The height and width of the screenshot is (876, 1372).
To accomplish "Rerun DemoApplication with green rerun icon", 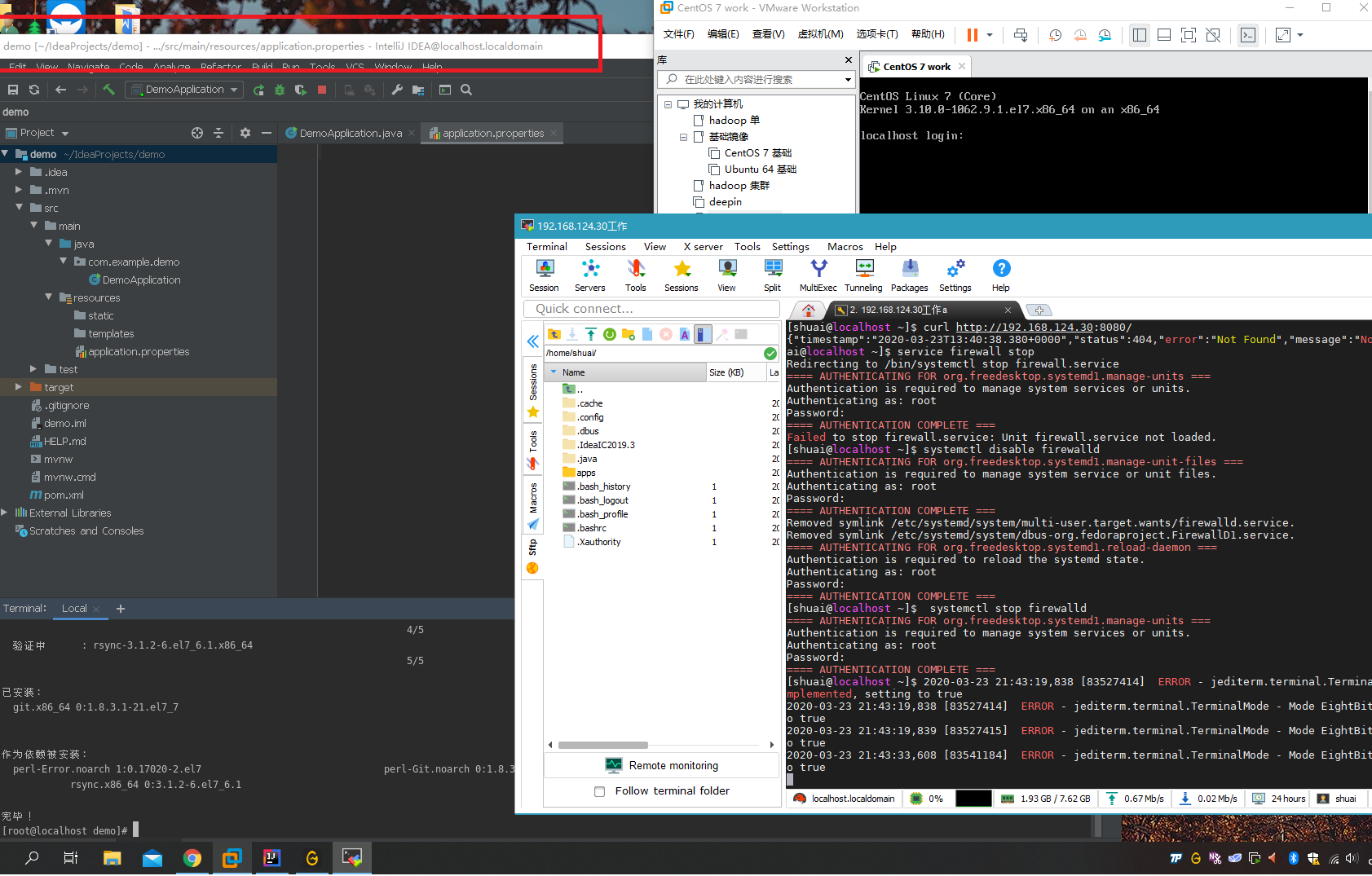I will (x=258, y=90).
